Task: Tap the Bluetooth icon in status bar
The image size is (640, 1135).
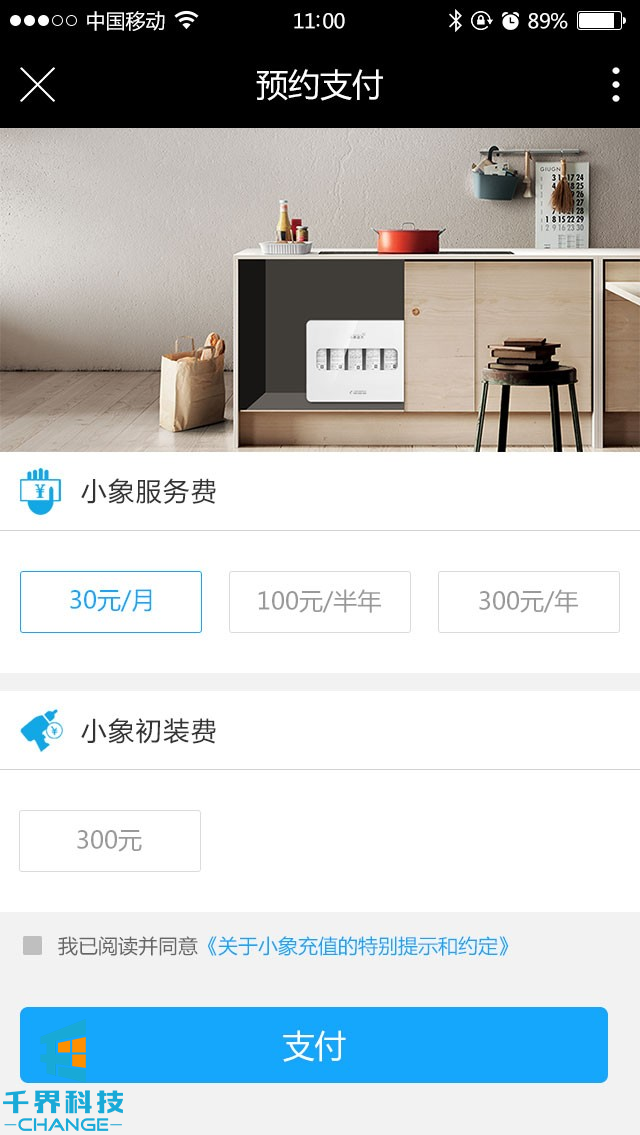Action: click(x=455, y=21)
